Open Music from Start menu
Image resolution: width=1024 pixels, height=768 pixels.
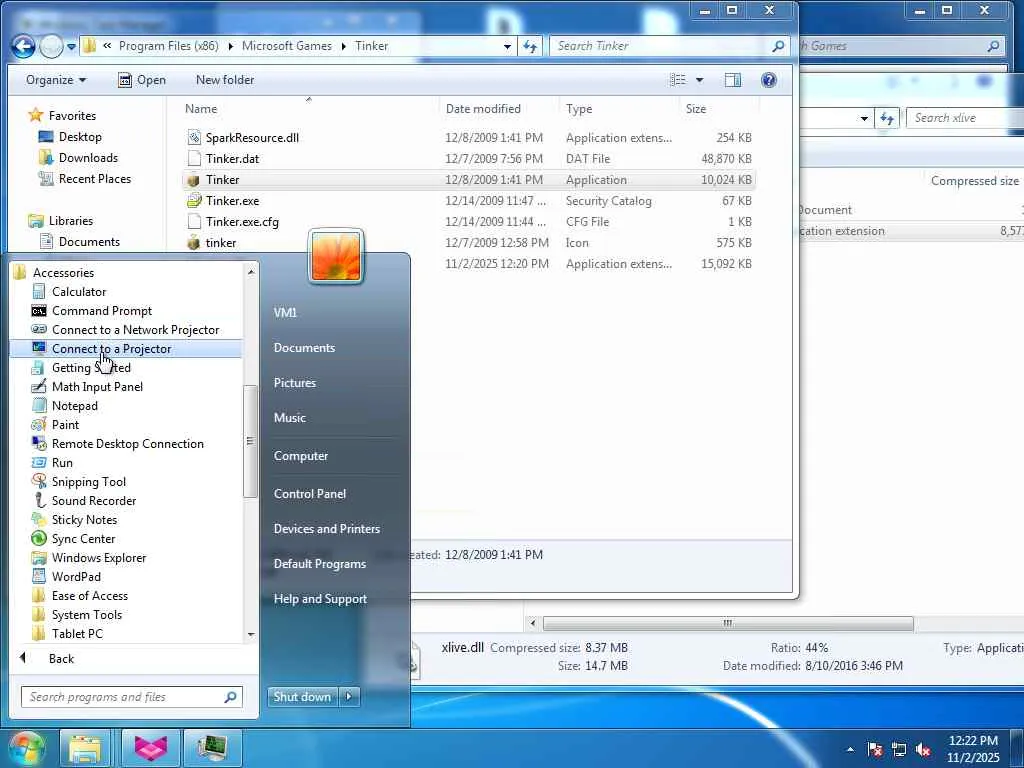tap(289, 418)
